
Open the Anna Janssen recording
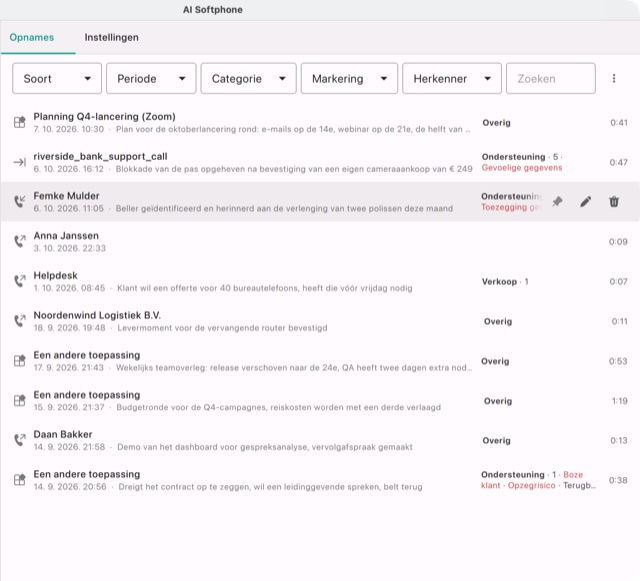coord(320,241)
